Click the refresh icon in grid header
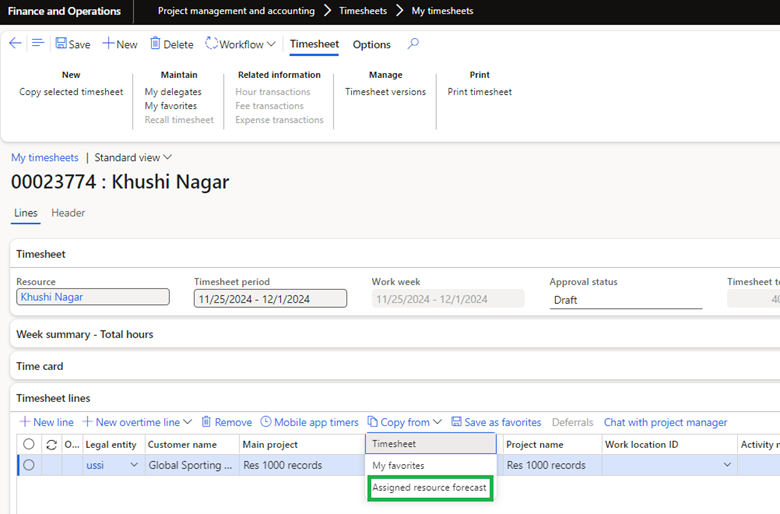The width and height of the screenshot is (780, 514). [51, 444]
